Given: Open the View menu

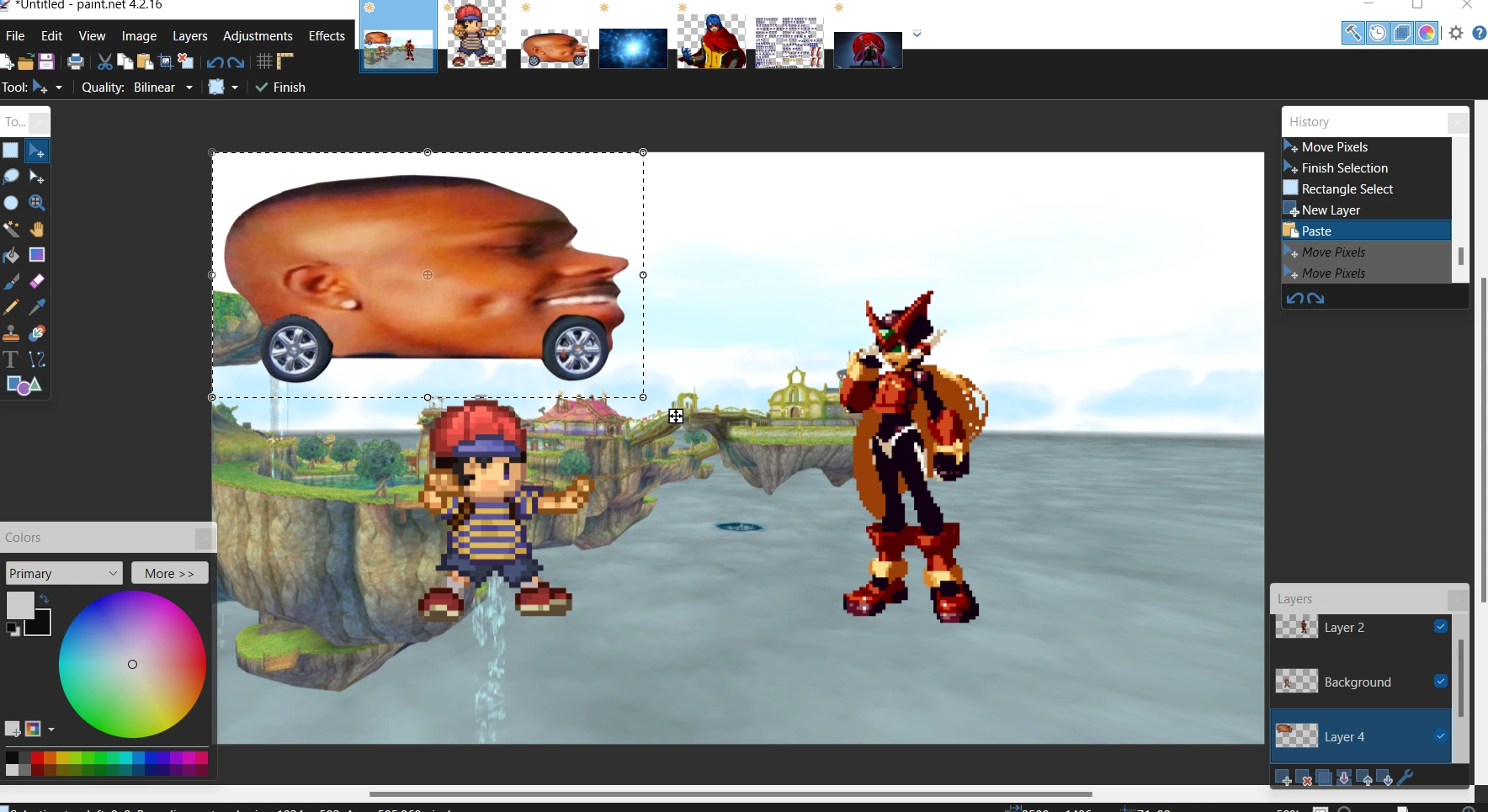Looking at the screenshot, I should pos(92,36).
